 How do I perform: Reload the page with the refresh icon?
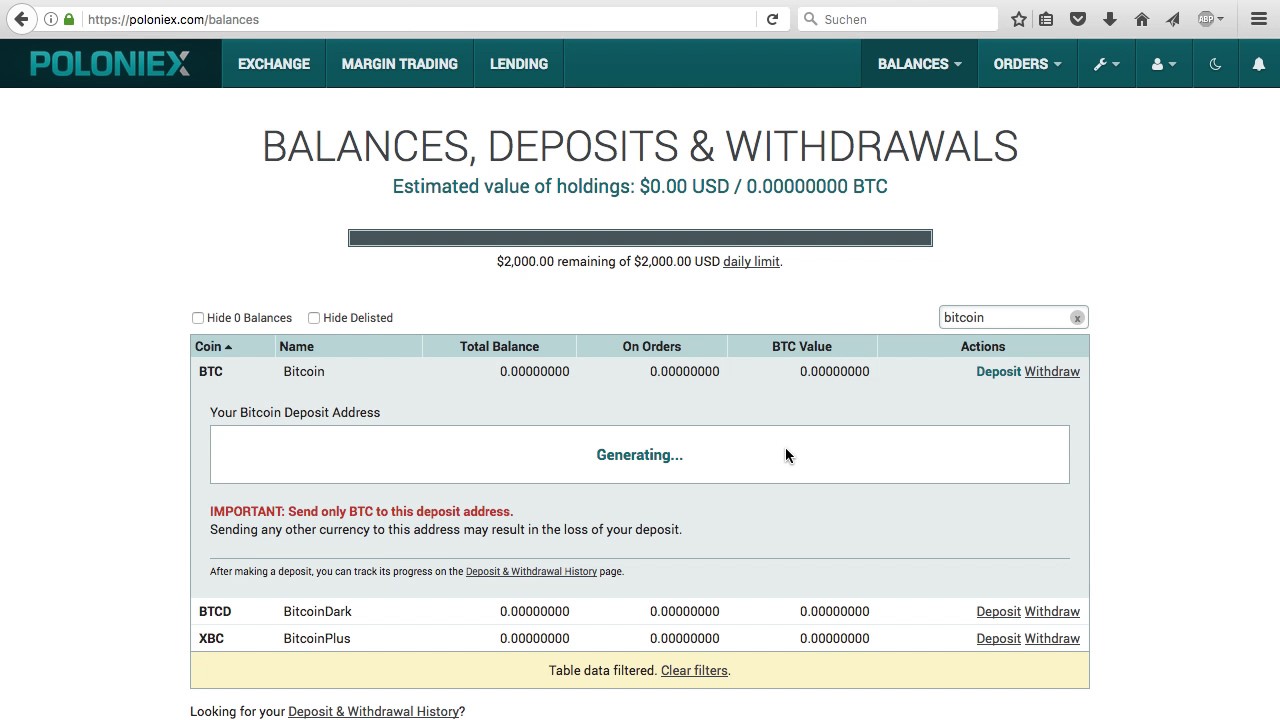pos(772,19)
